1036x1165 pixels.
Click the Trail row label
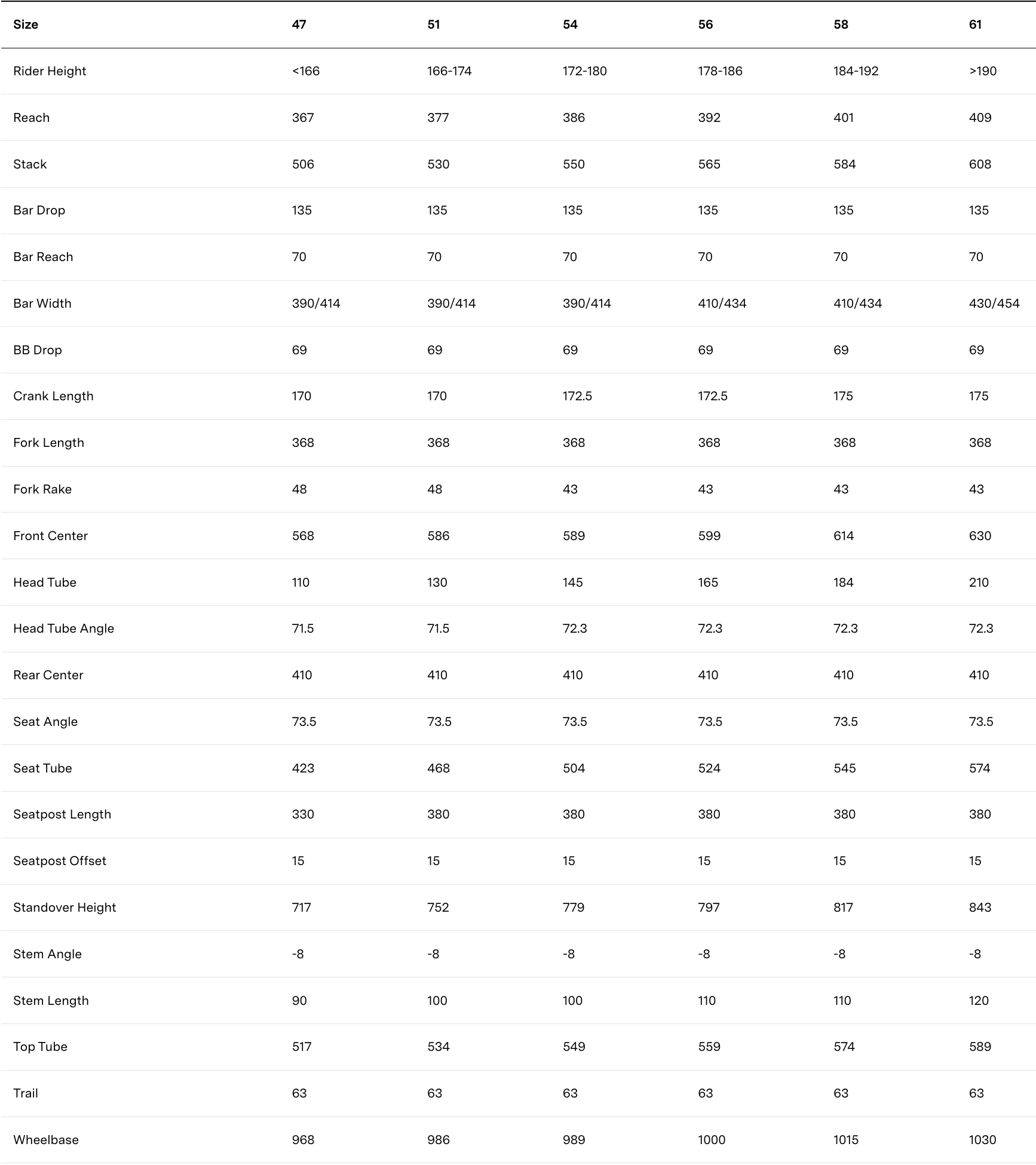pos(26,1093)
